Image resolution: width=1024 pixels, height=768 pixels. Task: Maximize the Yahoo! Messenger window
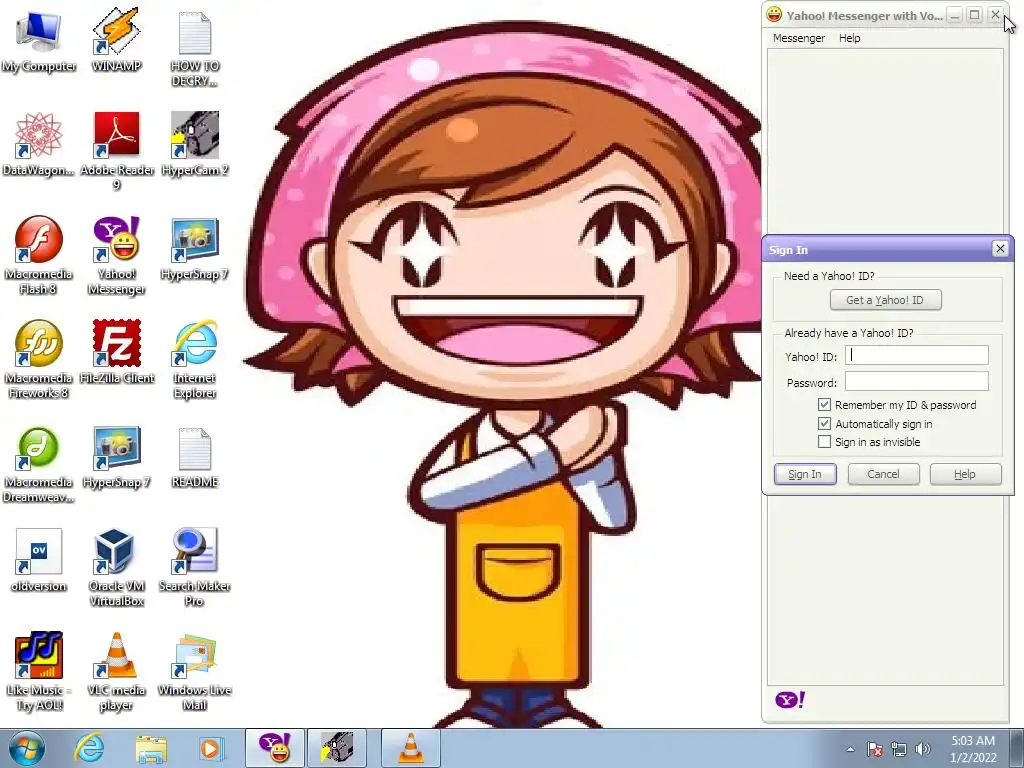pos(974,15)
